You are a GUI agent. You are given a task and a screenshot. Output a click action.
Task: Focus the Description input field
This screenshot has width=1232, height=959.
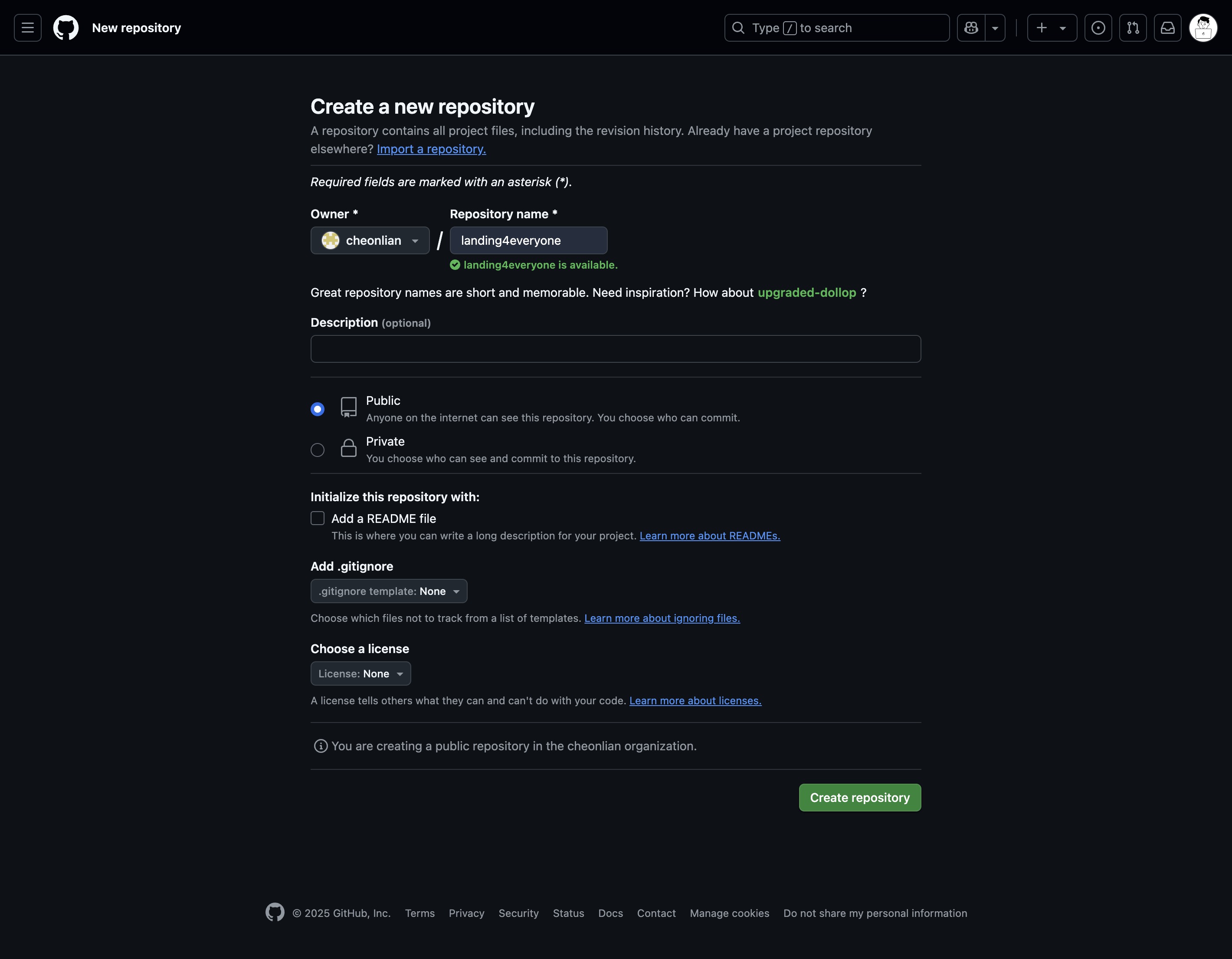click(x=616, y=348)
